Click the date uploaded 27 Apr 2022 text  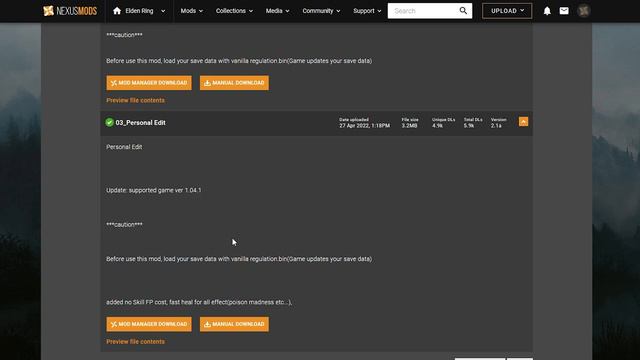pos(364,126)
